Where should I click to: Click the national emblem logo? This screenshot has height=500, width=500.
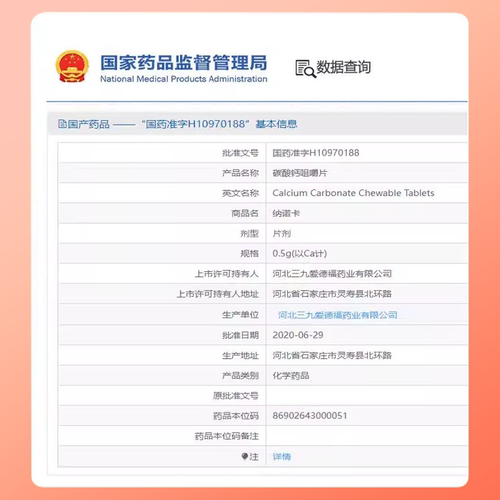[72, 66]
